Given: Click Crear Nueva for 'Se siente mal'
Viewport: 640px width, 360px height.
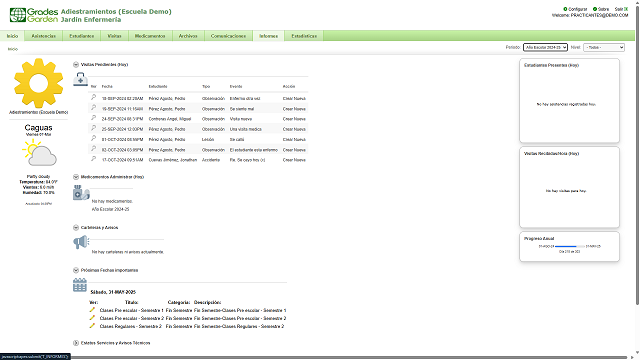Looking at the screenshot, I should point(294,109).
